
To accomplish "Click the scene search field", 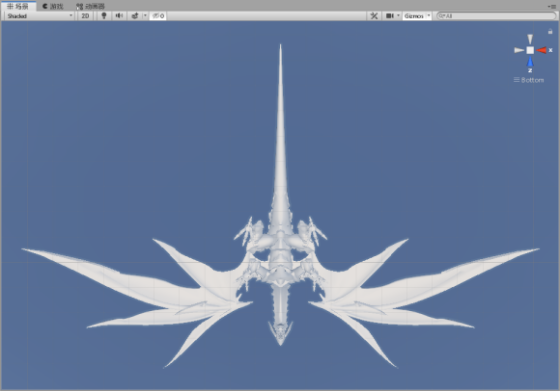I will click(x=496, y=16).
